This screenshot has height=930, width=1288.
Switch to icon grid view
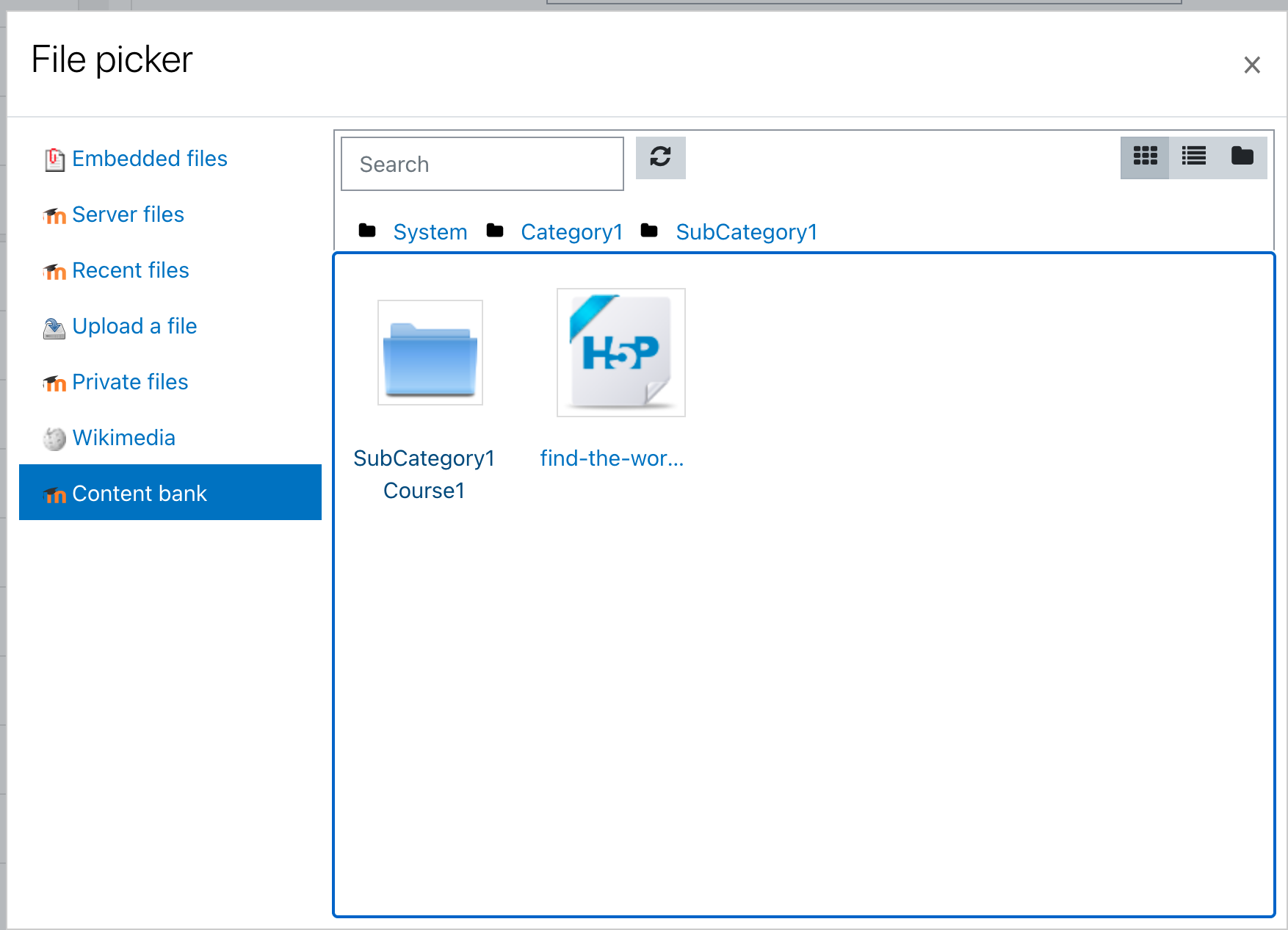tap(1145, 156)
